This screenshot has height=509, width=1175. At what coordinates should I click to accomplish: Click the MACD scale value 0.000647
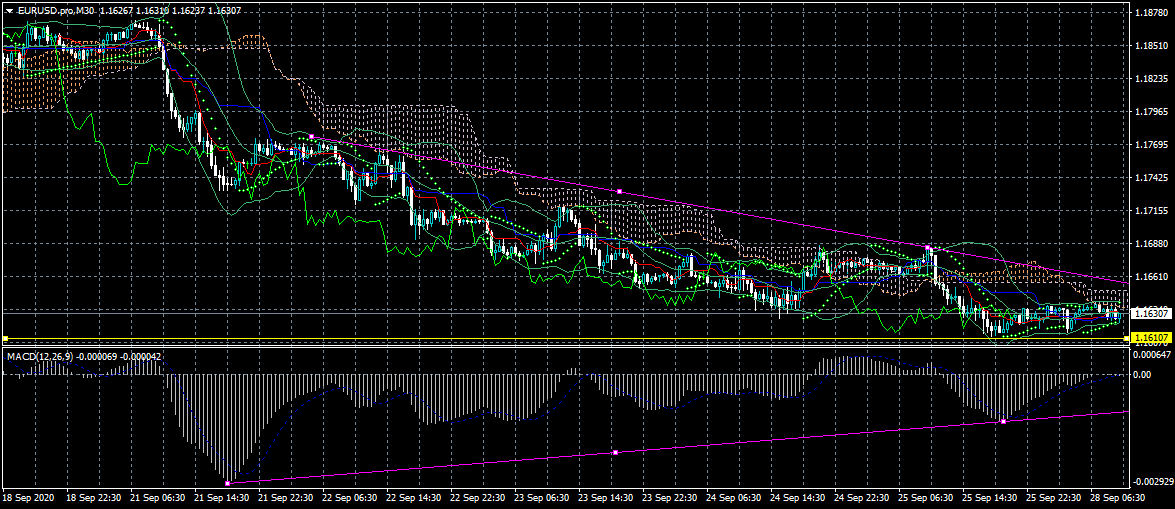1152,354
